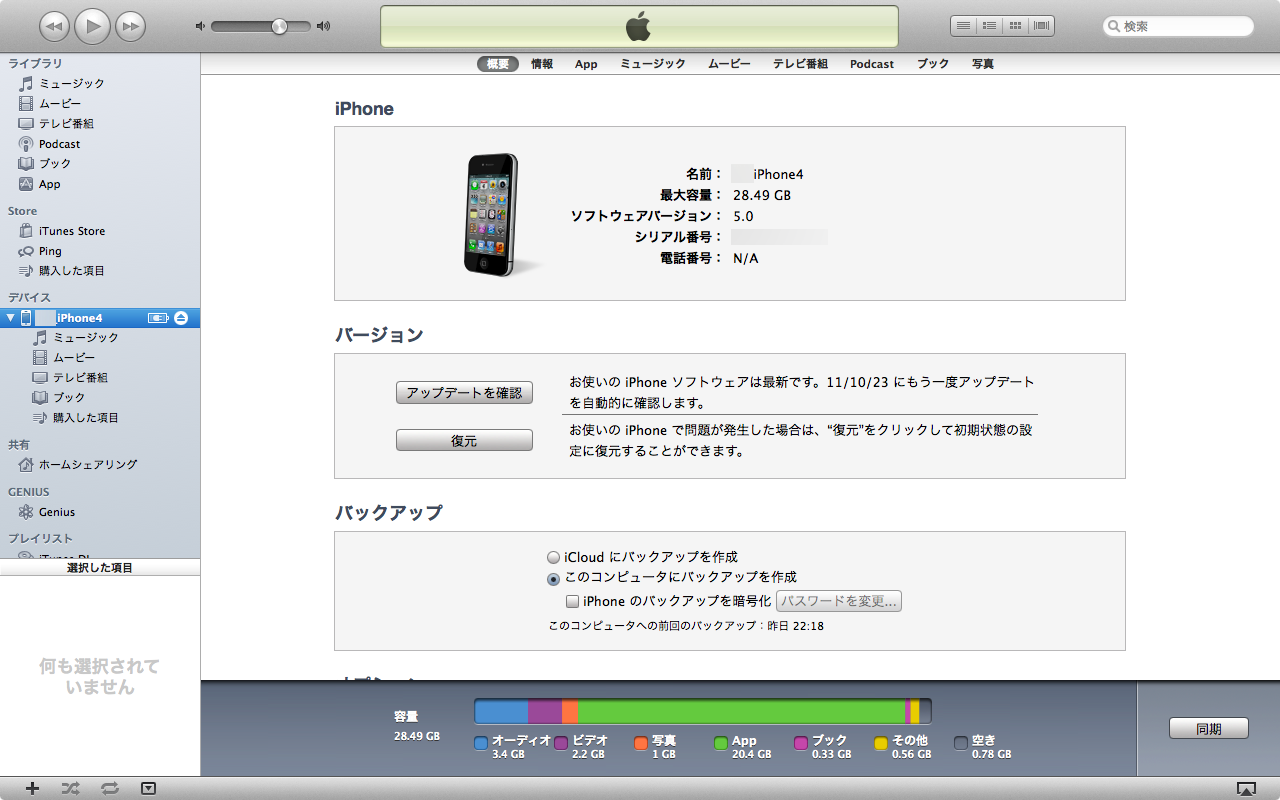
Task: Click the play button in the toolbar
Action: coord(92,26)
